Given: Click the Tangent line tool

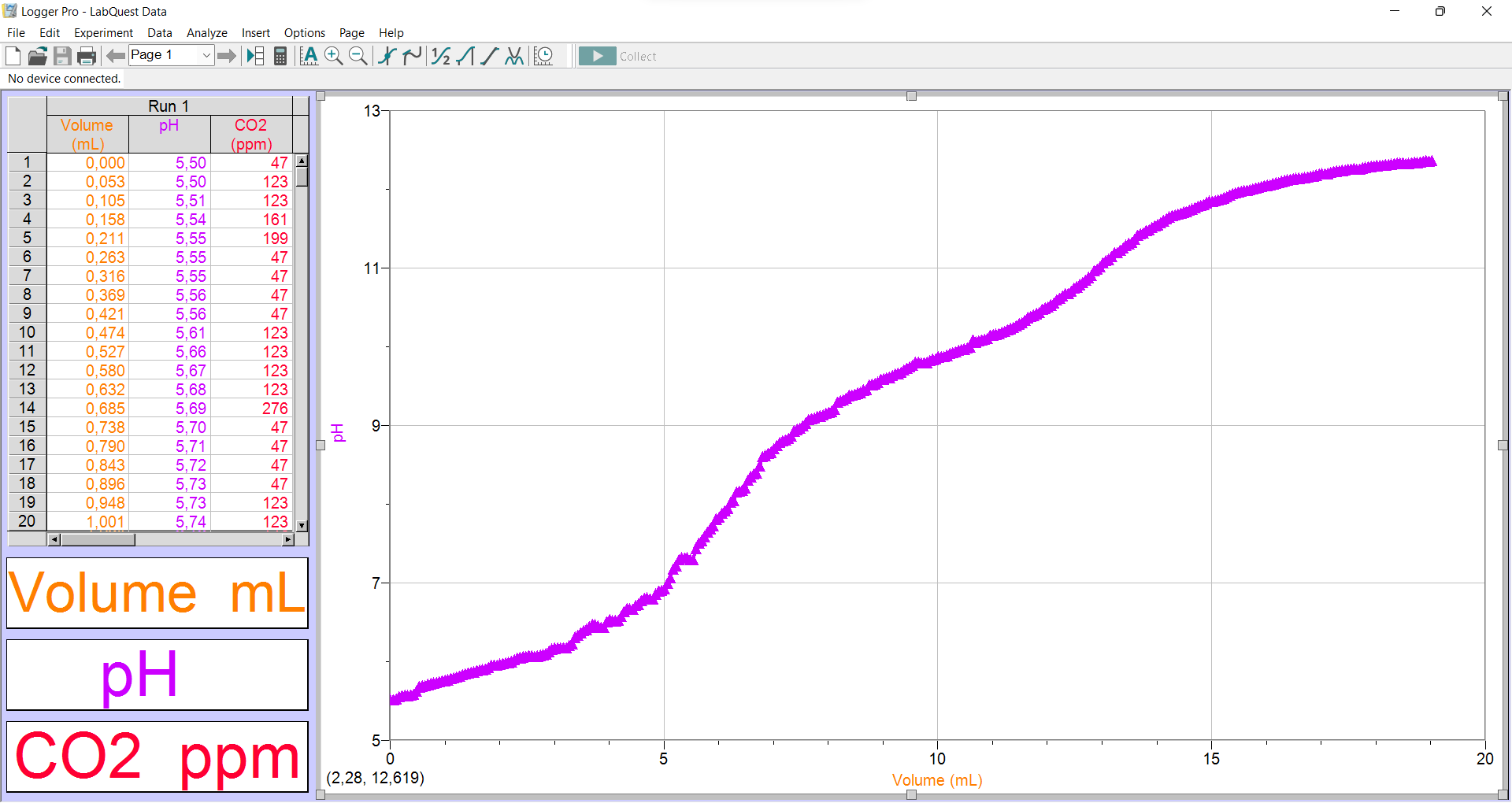Looking at the screenshot, I should [412, 56].
